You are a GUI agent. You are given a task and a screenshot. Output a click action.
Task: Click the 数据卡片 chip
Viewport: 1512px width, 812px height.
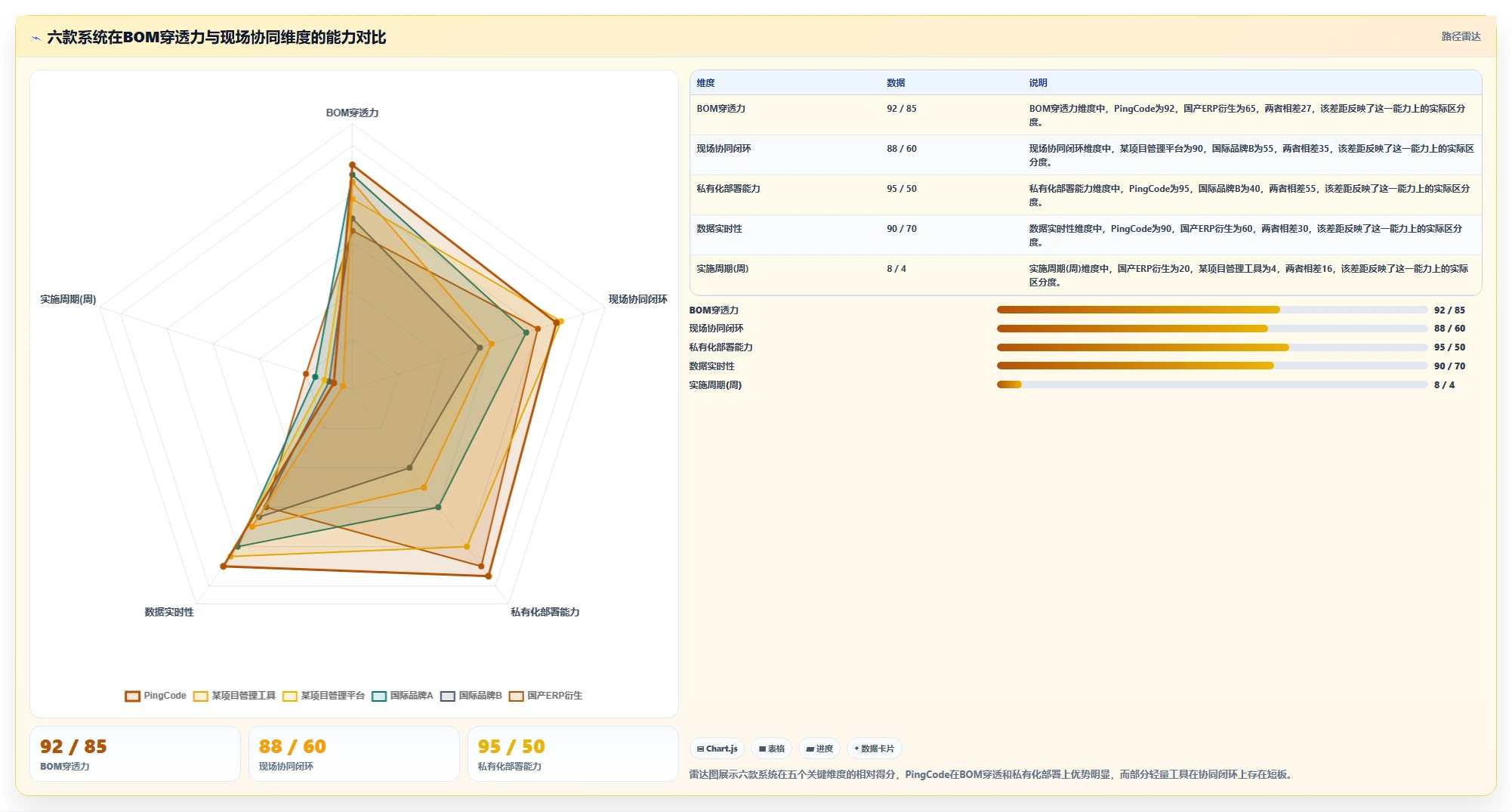tap(874, 749)
